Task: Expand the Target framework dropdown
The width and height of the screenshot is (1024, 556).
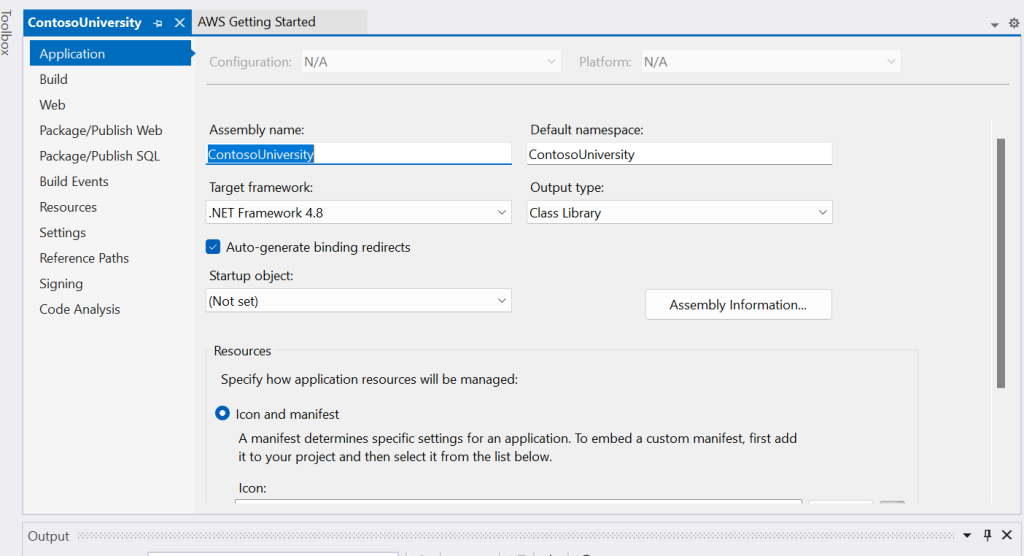Action: pos(359,212)
